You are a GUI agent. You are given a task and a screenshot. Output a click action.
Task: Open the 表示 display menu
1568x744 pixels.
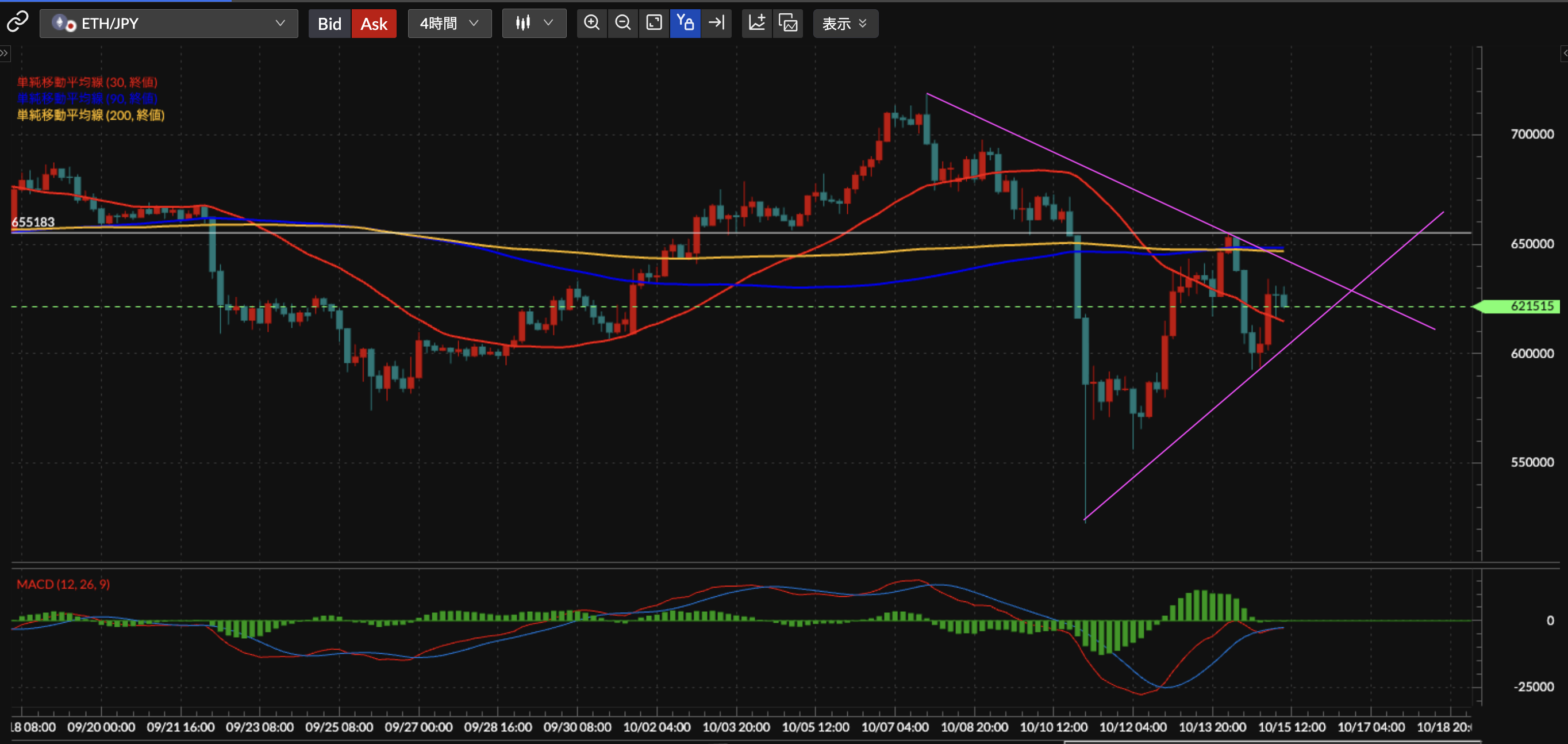point(845,24)
